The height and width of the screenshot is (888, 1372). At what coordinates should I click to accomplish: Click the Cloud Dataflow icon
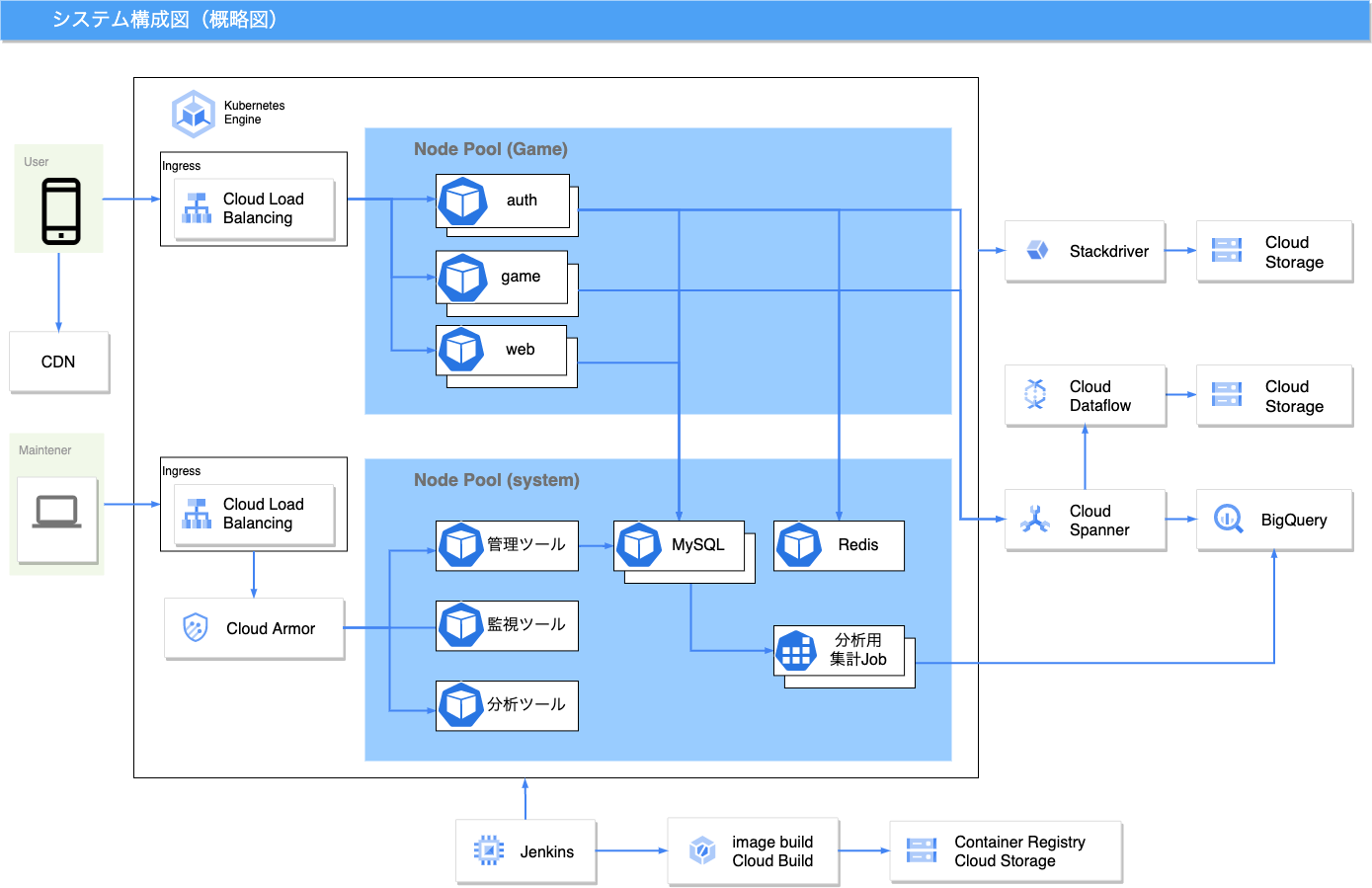(1035, 394)
